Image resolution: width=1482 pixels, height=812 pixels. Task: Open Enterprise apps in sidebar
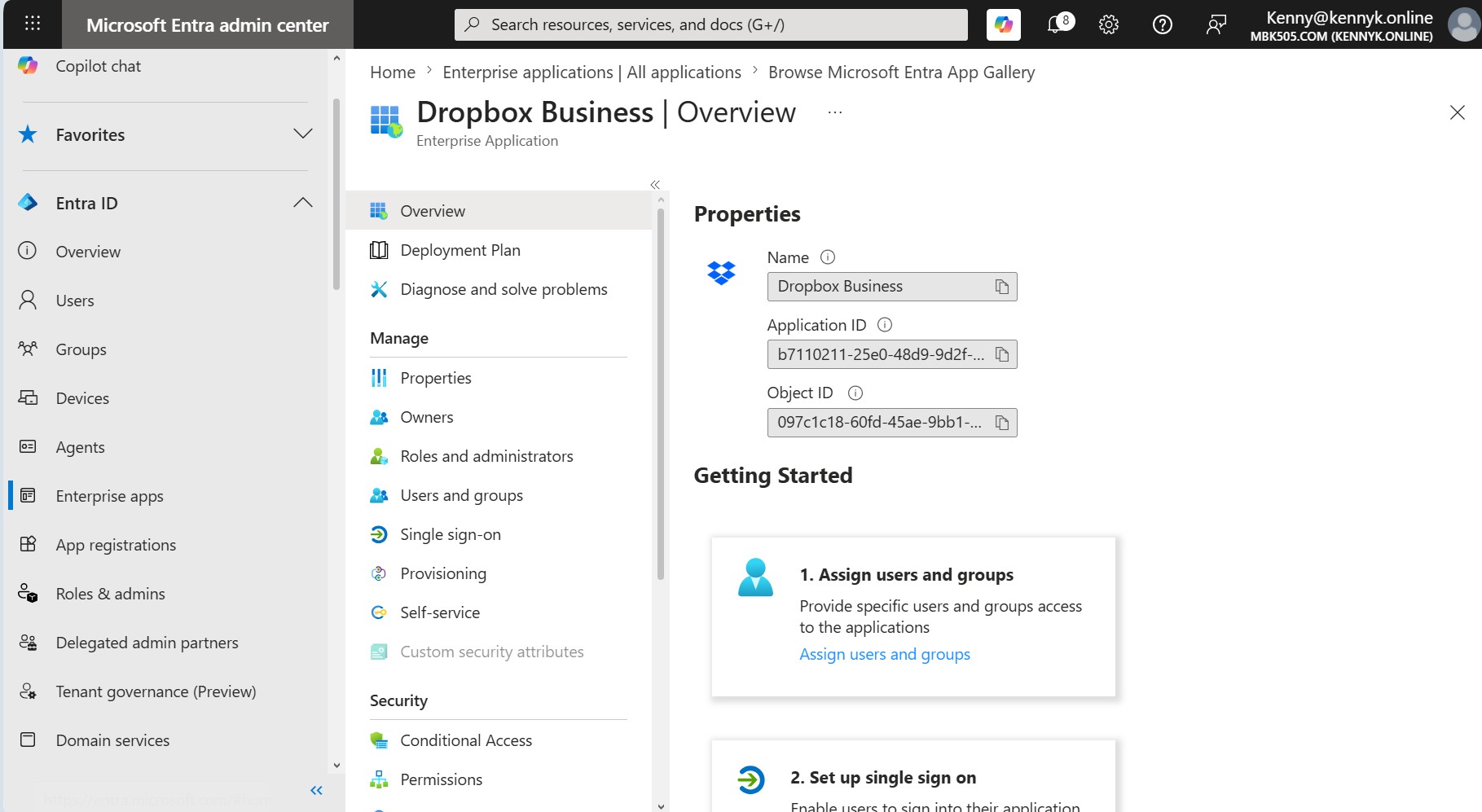click(x=109, y=496)
